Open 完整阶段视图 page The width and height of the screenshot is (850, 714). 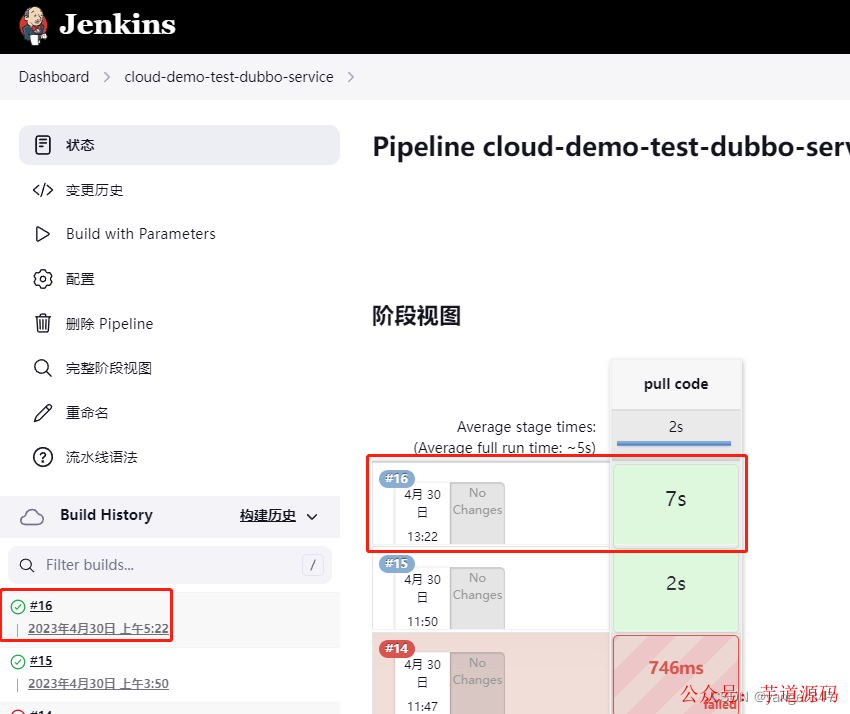(108, 368)
